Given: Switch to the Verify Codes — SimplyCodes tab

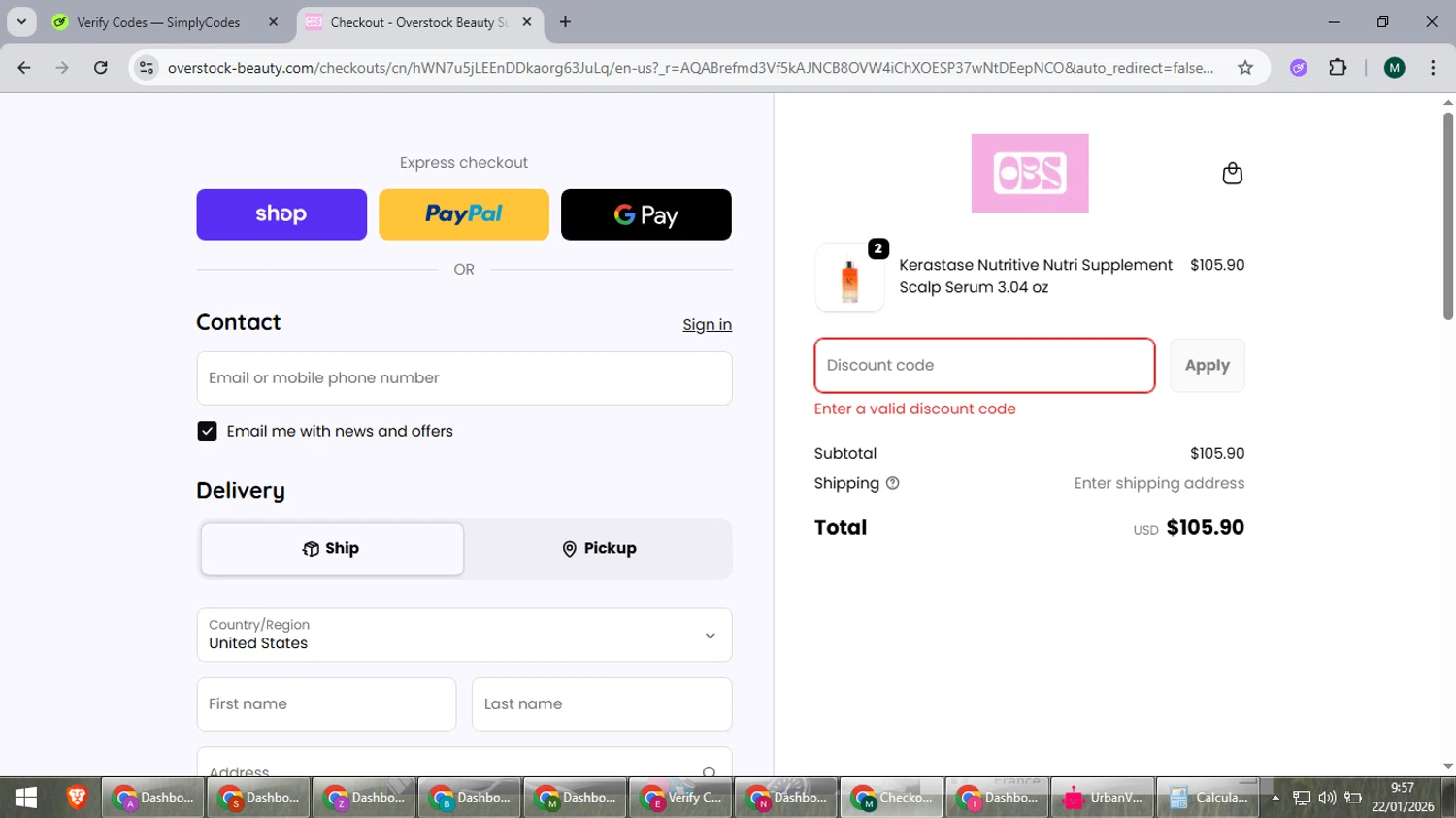Looking at the screenshot, I should click(x=158, y=22).
